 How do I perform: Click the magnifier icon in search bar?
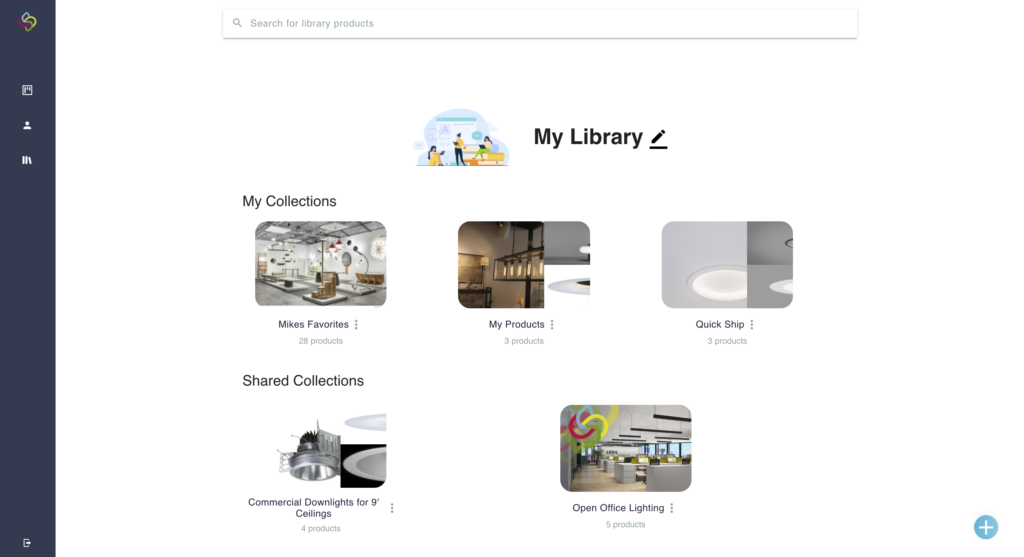tap(238, 23)
